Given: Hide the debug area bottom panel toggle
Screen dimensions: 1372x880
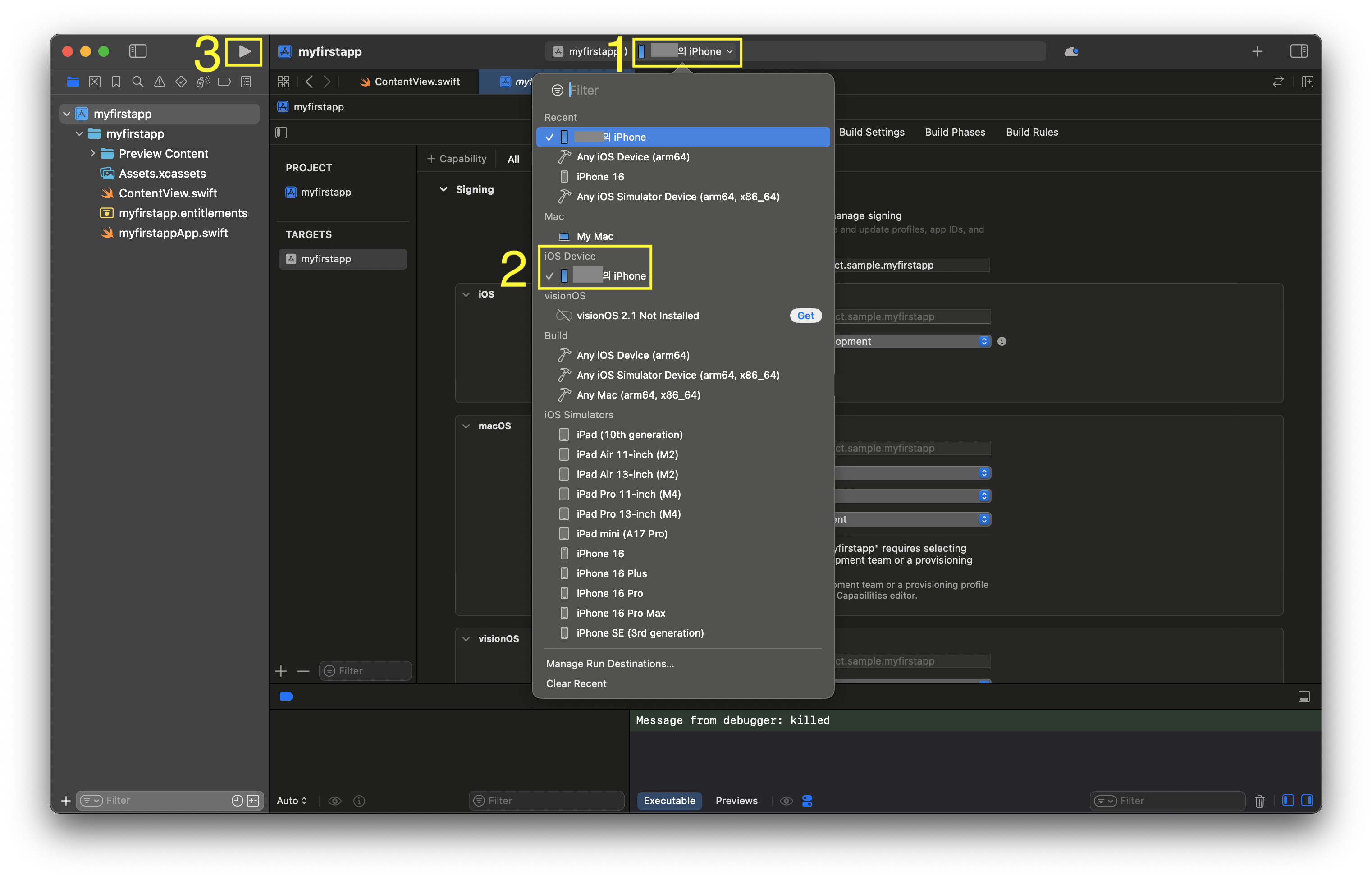Looking at the screenshot, I should 1304,697.
